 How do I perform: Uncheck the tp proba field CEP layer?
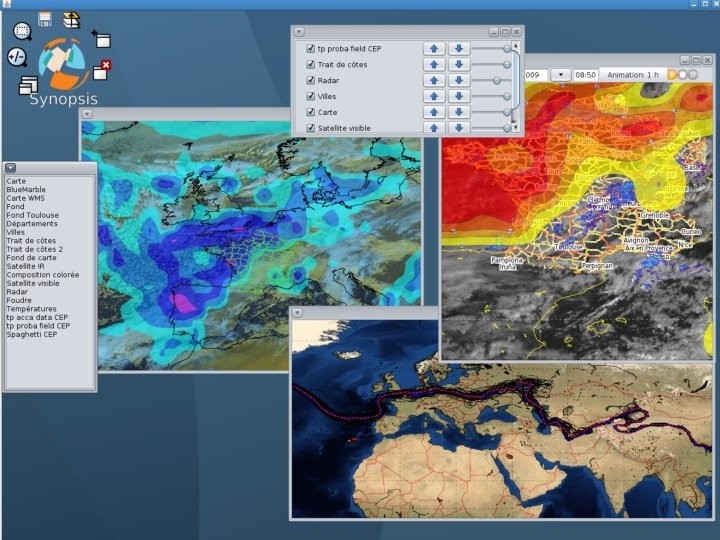[x=310, y=48]
